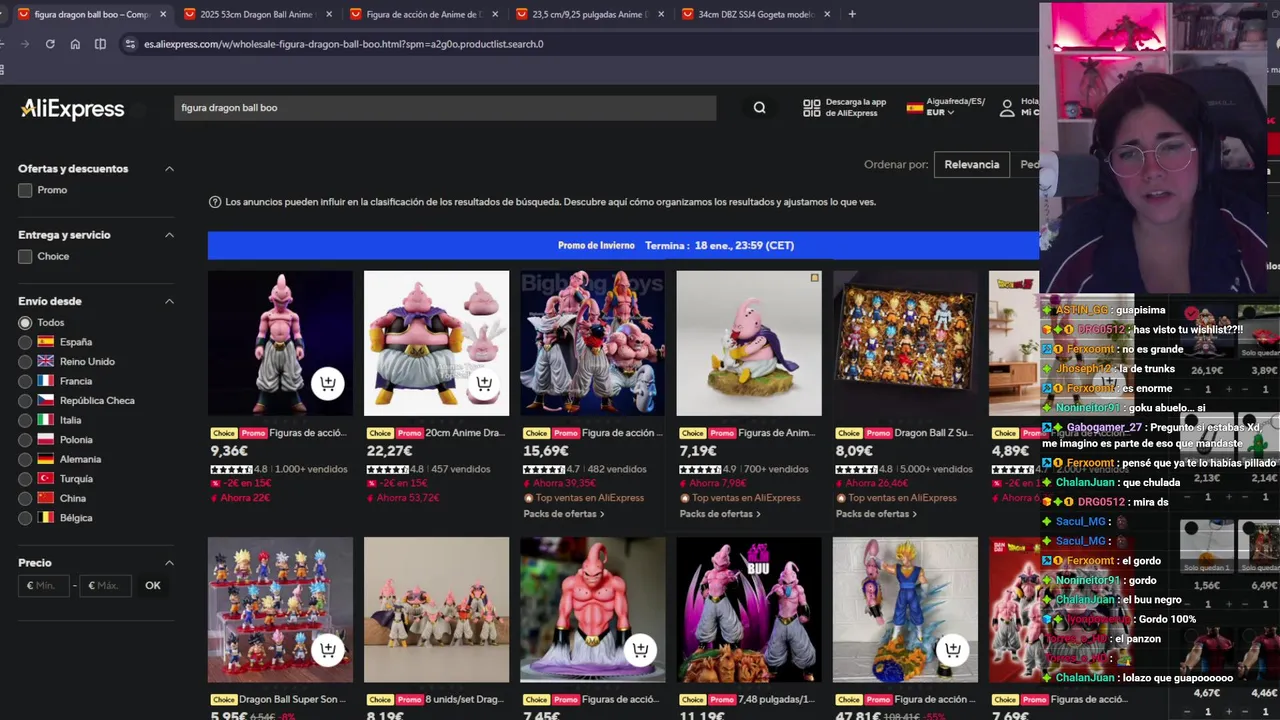Click the search magnifier button

(759, 108)
